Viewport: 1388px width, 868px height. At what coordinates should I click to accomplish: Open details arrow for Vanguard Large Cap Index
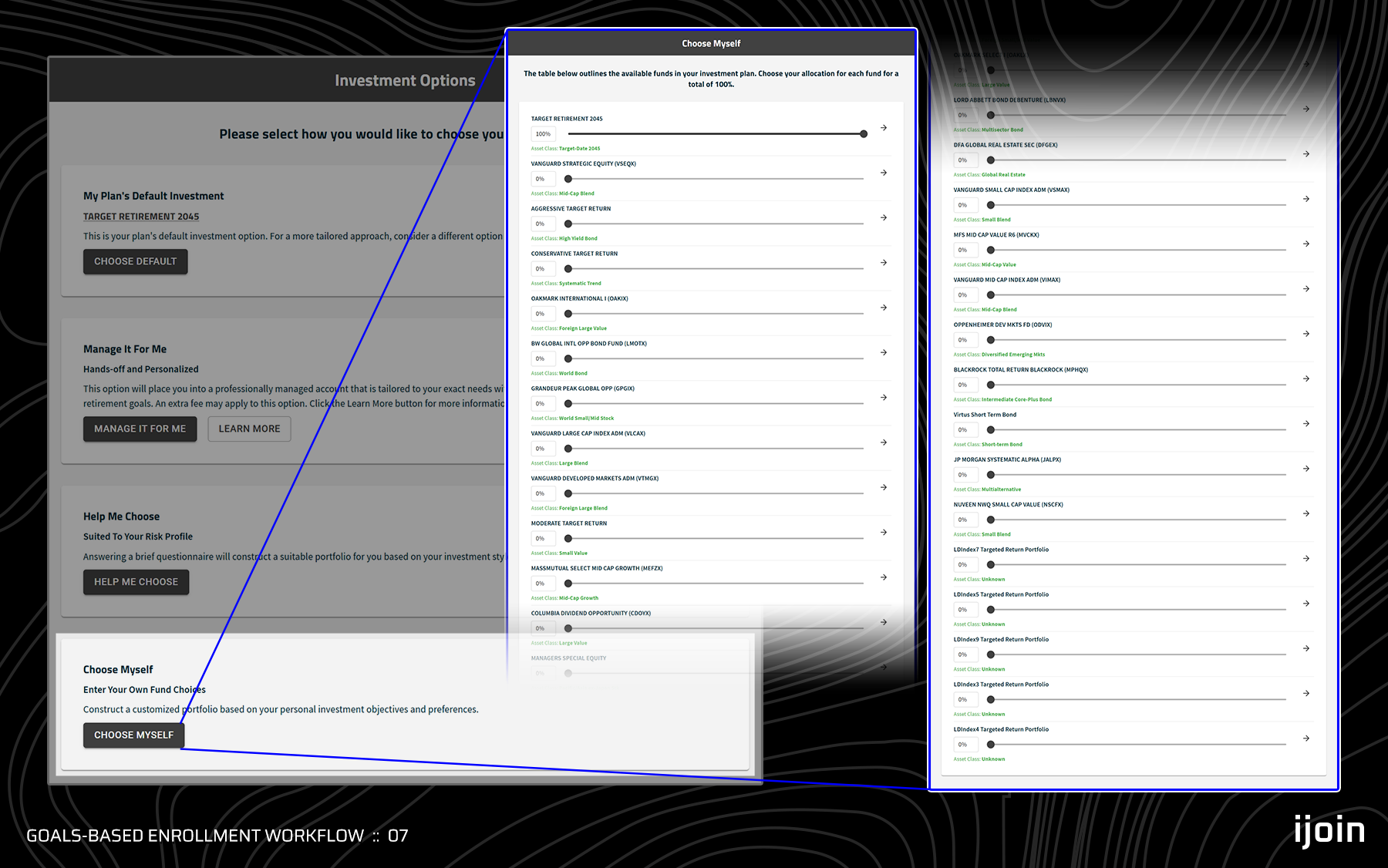[x=884, y=442]
